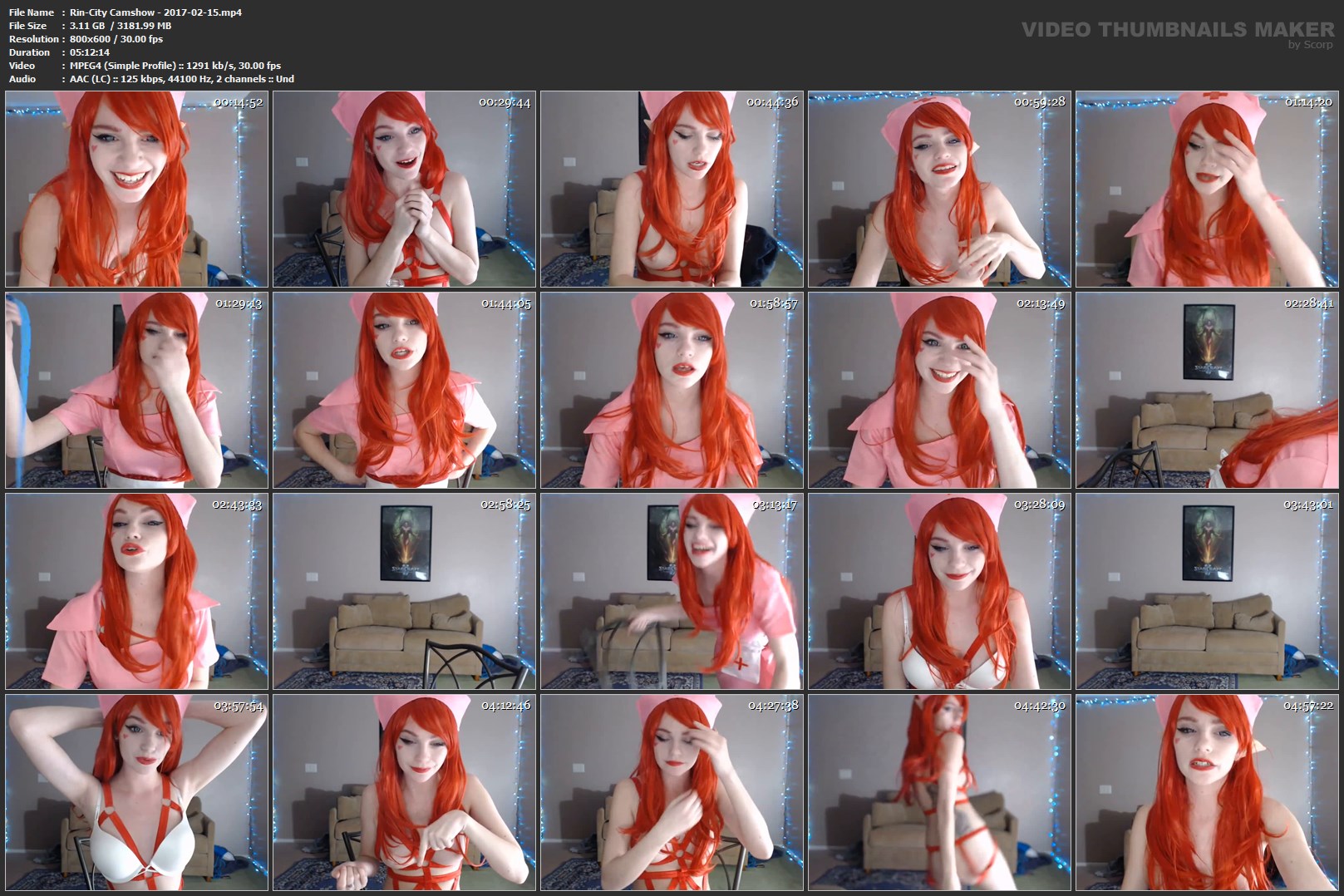Viewport: 1344px width, 896px height.
Task: Click the thumbnail timestamped 01:14:20
Action: click(1207, 190)
